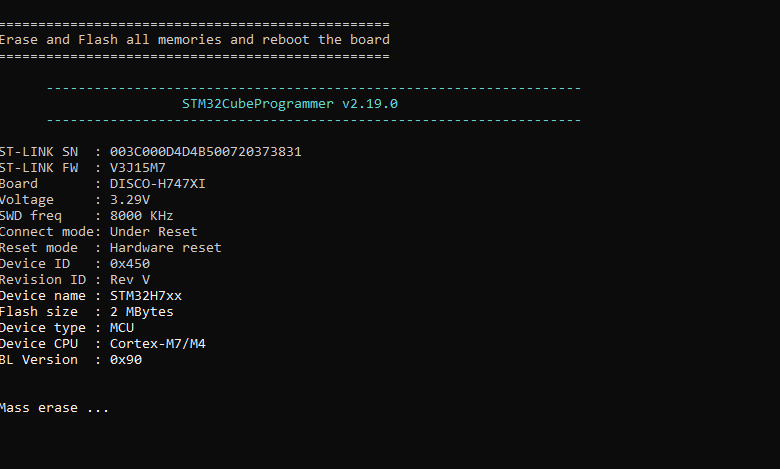The width and height of the screenshot is (780, 469).
Task: Click the ST-LINK serial number value
Action: click(206, 152)
